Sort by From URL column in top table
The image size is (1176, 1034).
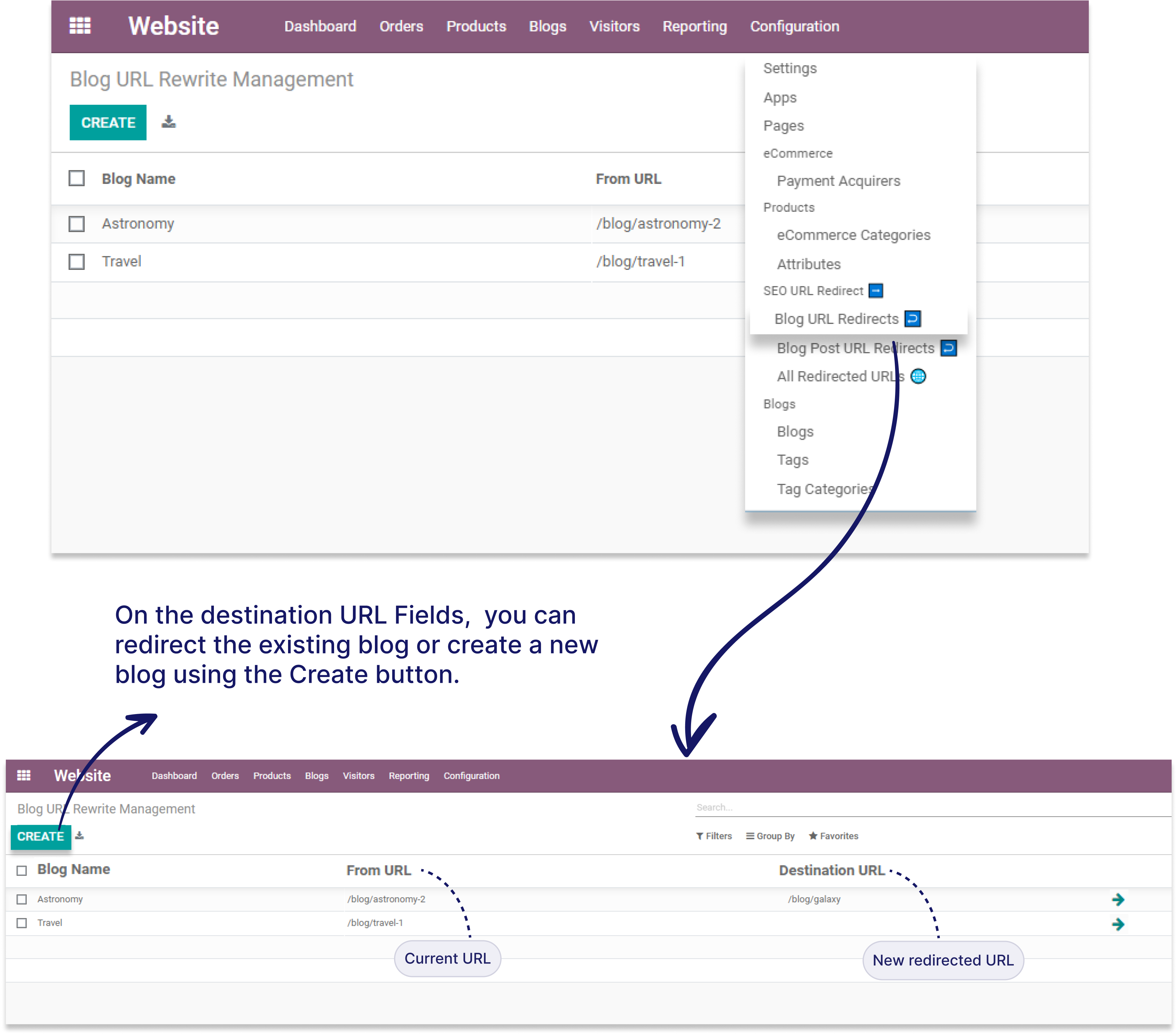tap(628, 179)
